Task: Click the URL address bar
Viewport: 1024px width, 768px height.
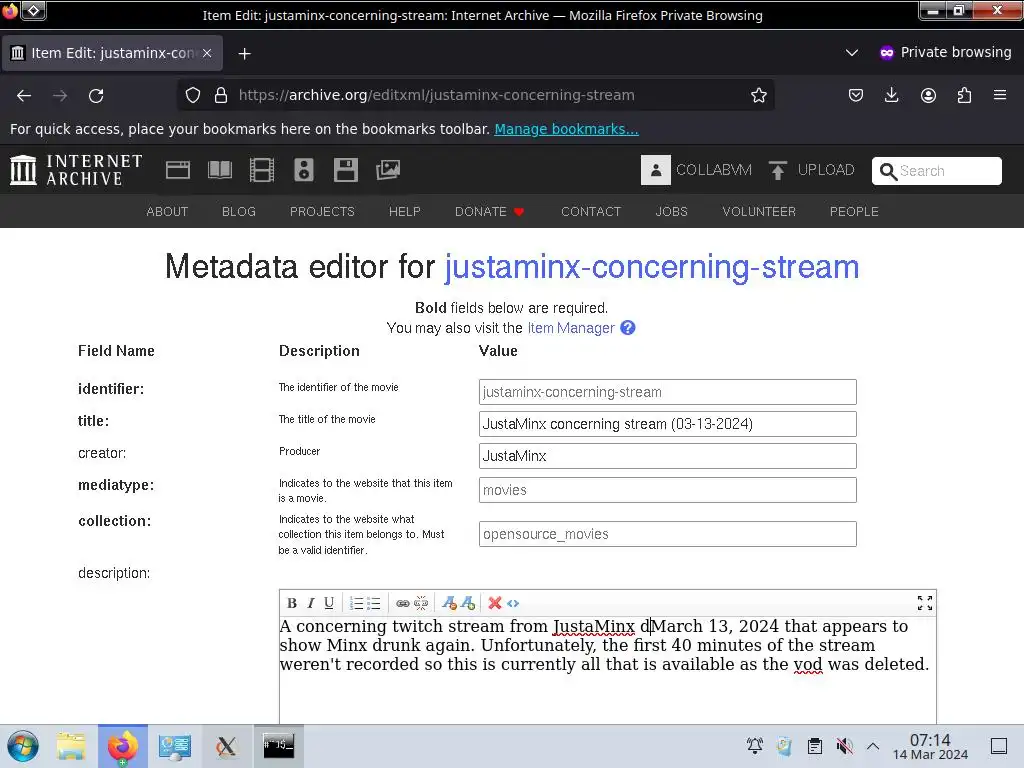Action: (x=477, y=95)
